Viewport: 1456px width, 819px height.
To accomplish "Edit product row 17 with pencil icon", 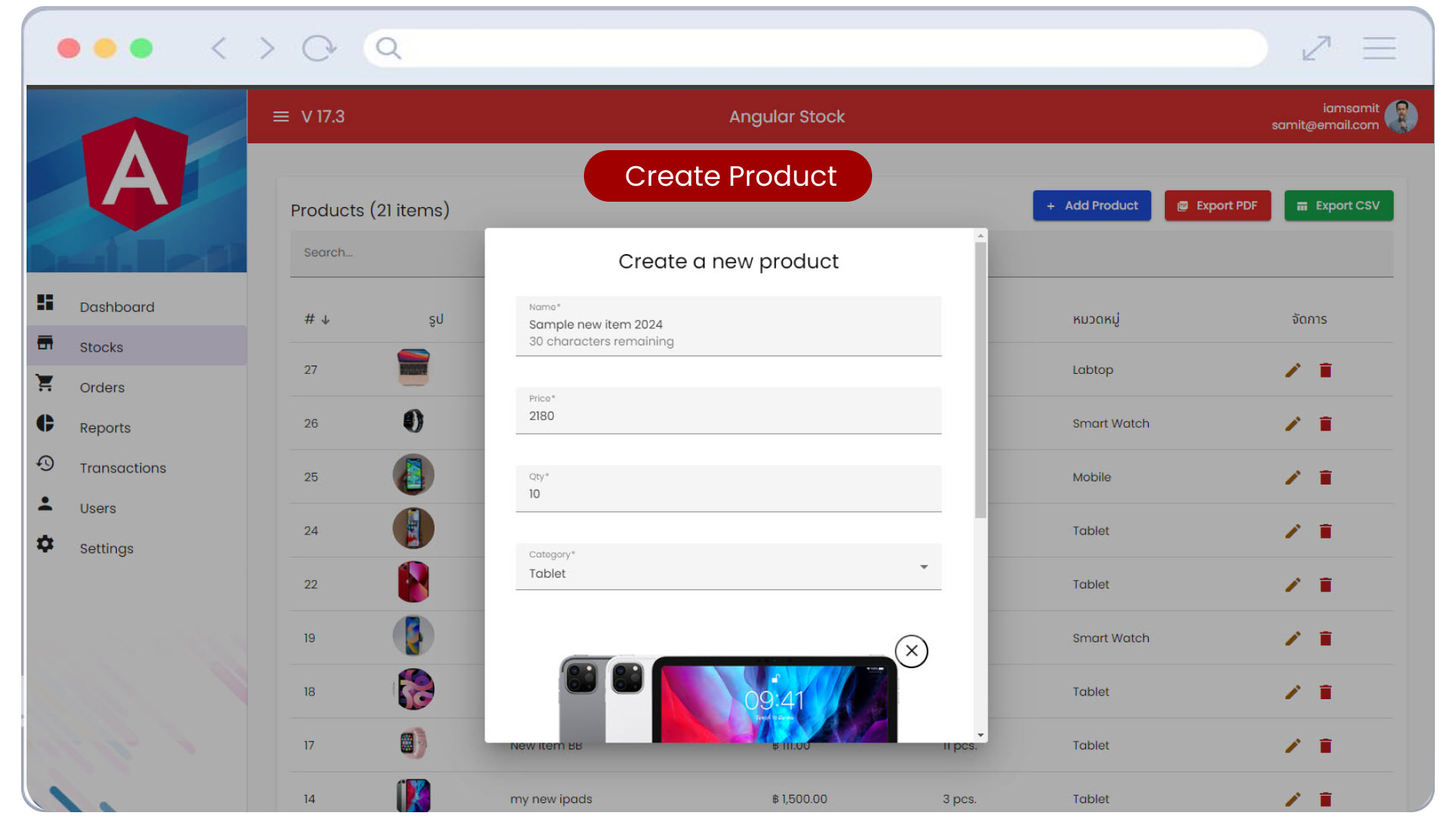I will coord(1293,746).
